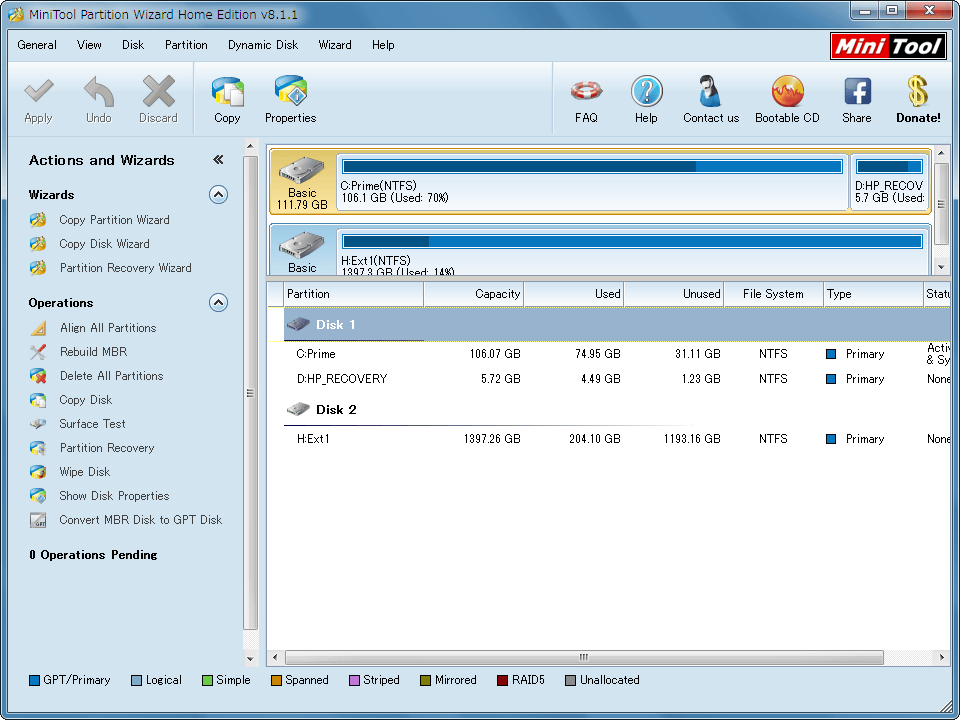Click the 1193.16 GB unused value

click(692, 439)
